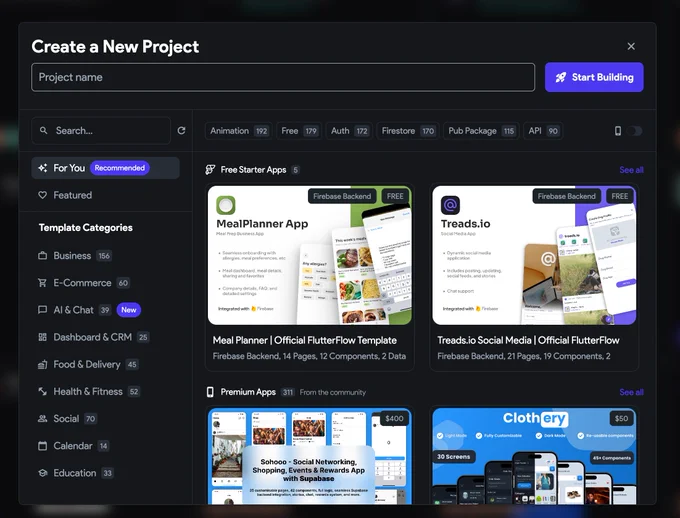This screenshot has width=680, height=518.
Task: Open the MealPlanner App template thumbnail
Action: pyautogui.click(x=310, y=255)
